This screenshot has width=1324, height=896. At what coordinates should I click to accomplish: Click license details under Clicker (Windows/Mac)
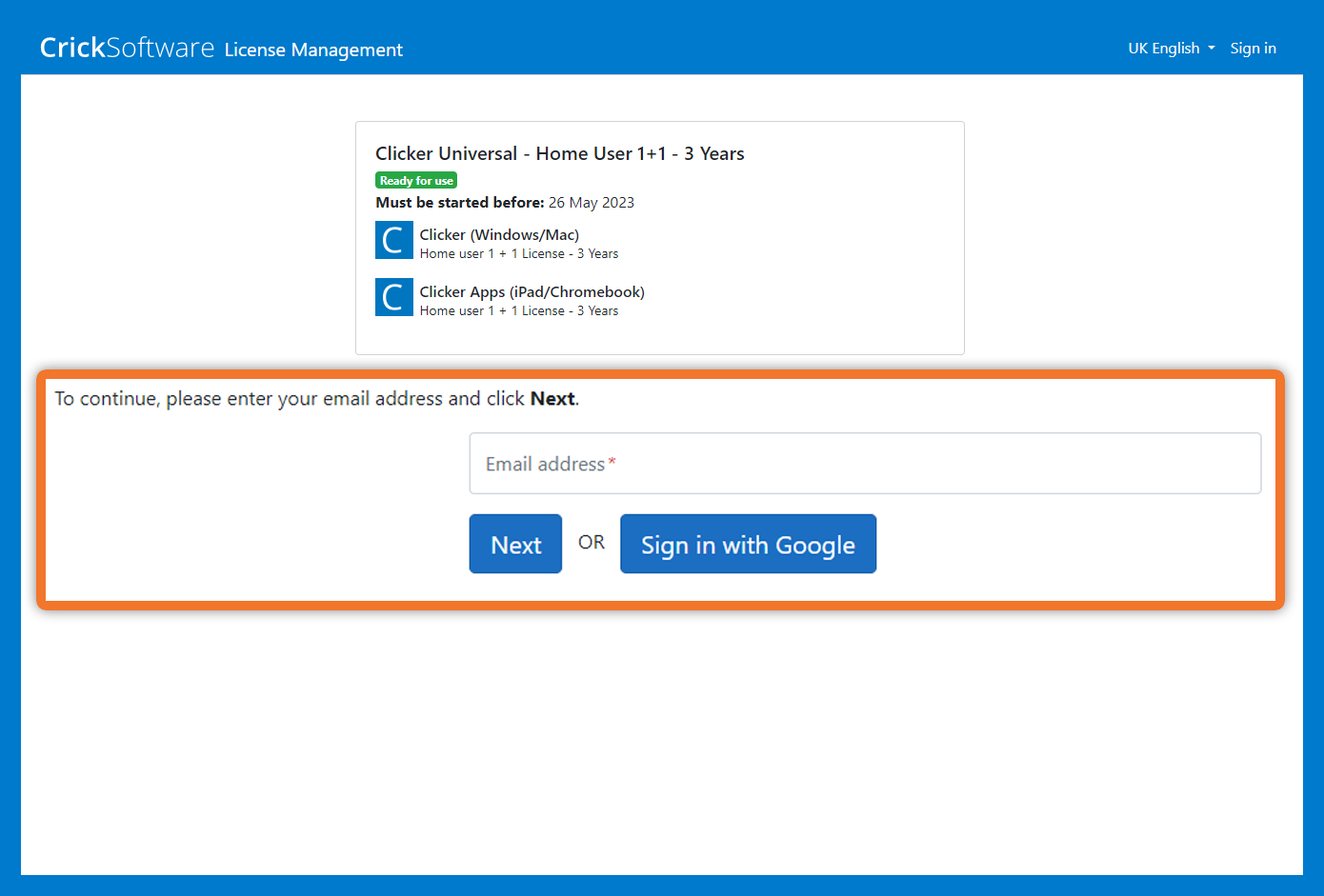[519, 254]
